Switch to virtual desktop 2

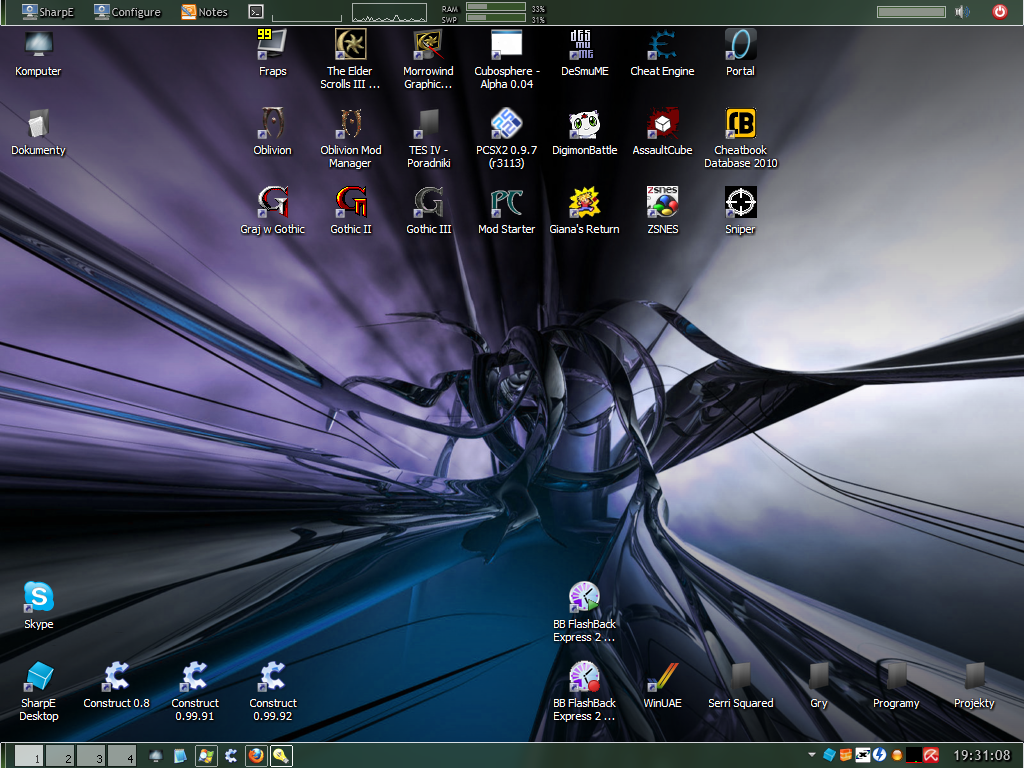(61, 756)
